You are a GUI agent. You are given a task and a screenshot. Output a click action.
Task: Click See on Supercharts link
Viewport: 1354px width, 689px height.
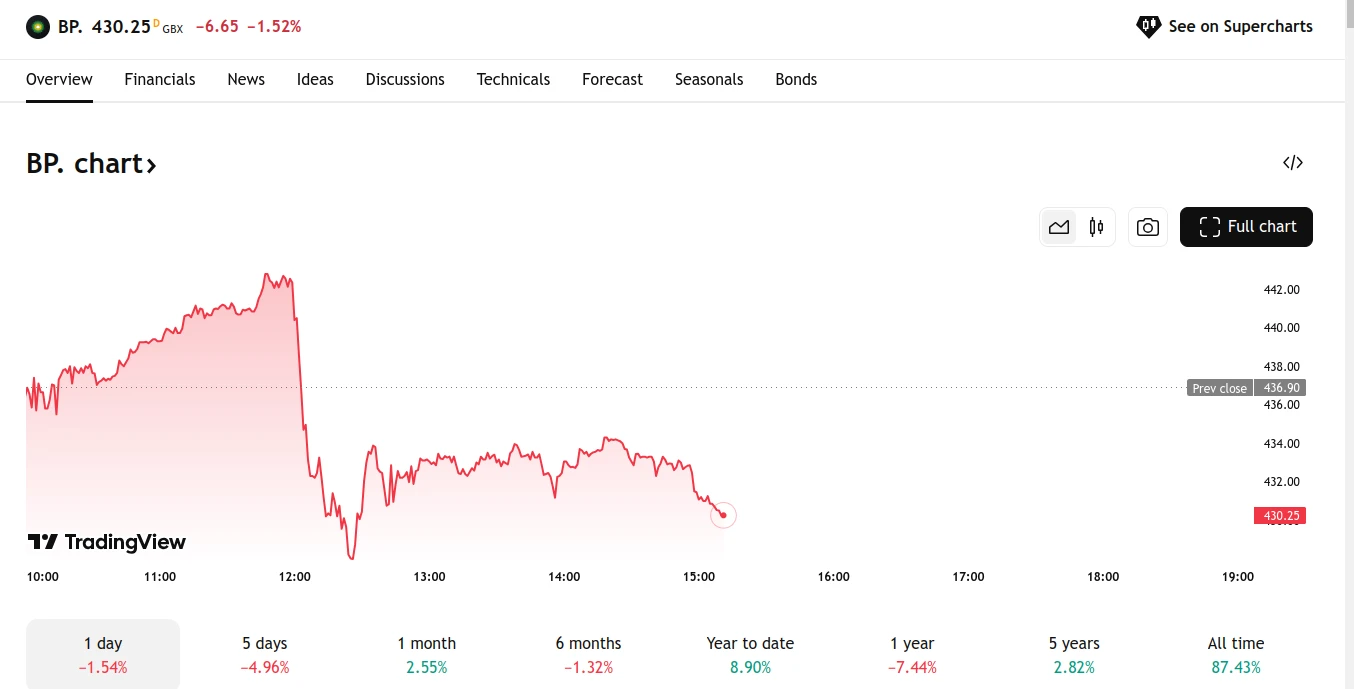[1240, 27]
